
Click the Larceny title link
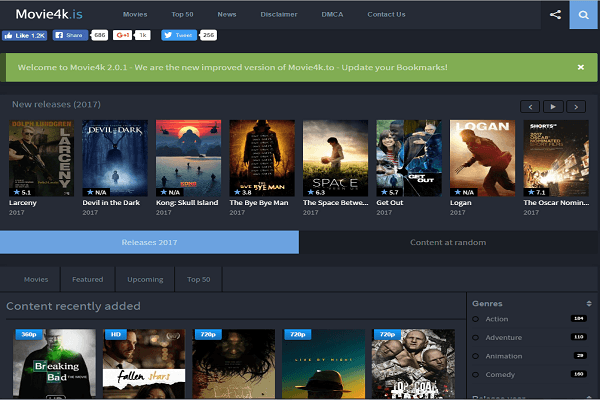click(x=23, y=203)
